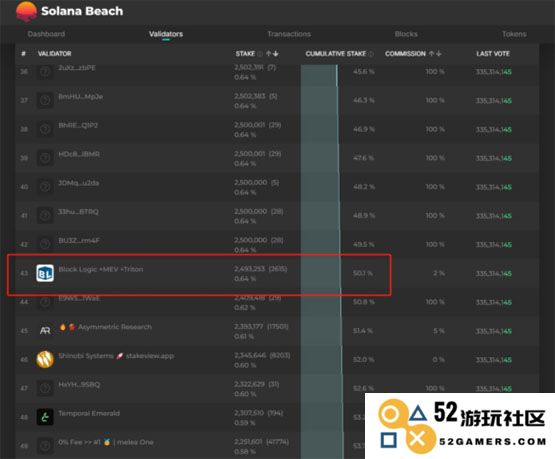555x459 pixels.
Task: Open the Tokens tab
Action: [x=514, y=34]
